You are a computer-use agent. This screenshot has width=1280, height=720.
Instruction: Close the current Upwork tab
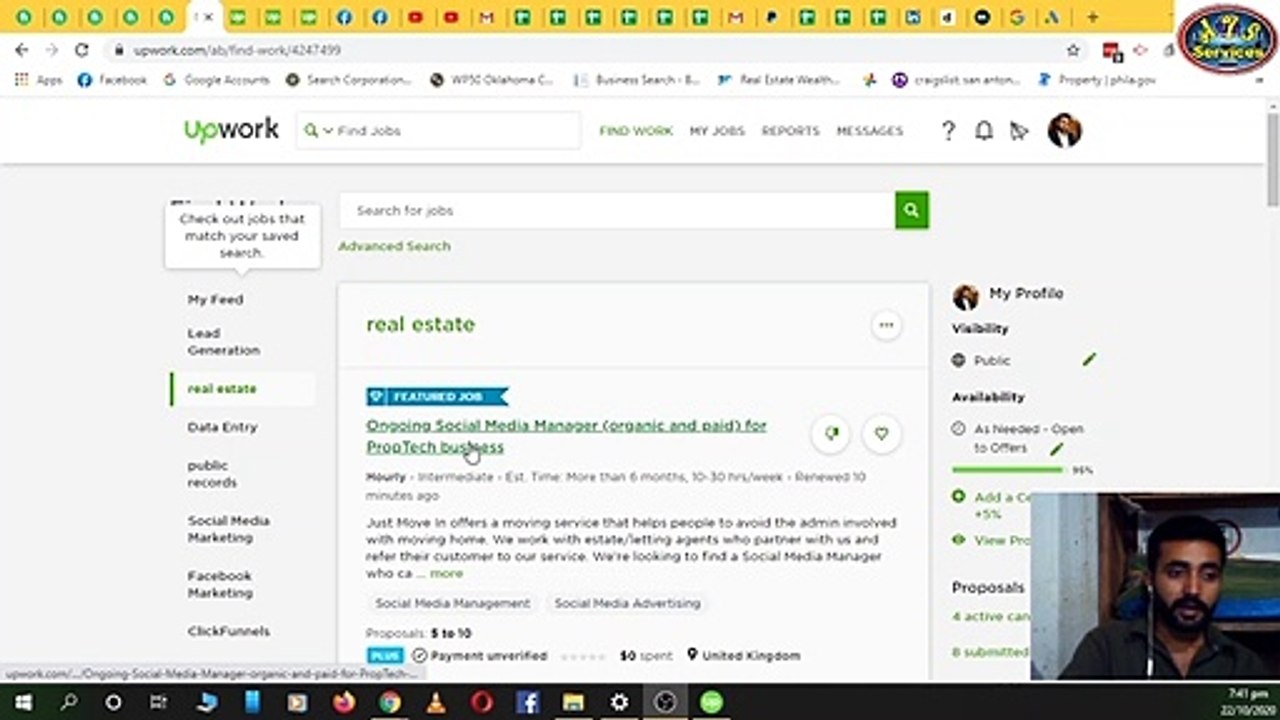(209, 17)
